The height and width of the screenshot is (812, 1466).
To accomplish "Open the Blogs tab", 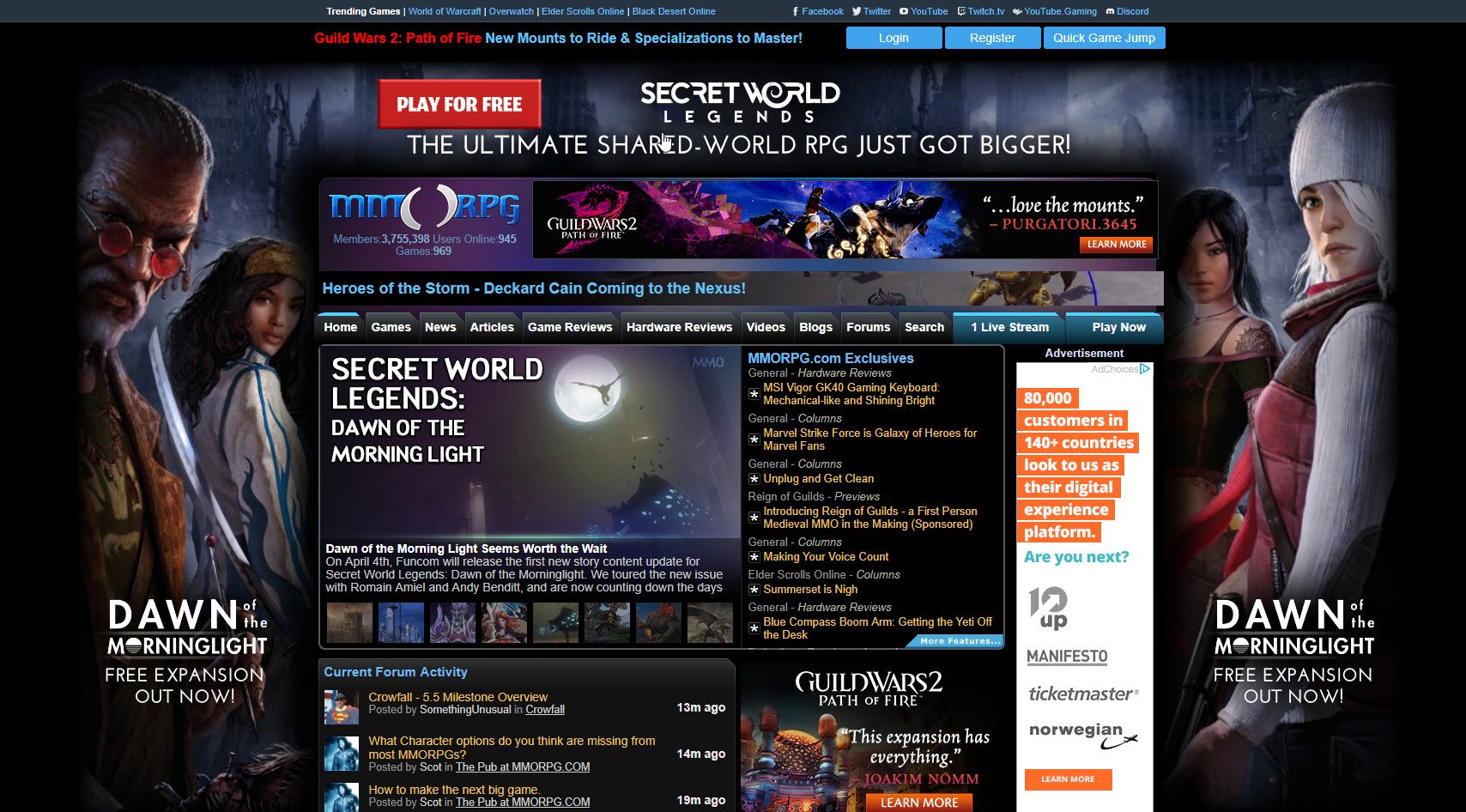I will pyautogui.click(x=815, y=327).
